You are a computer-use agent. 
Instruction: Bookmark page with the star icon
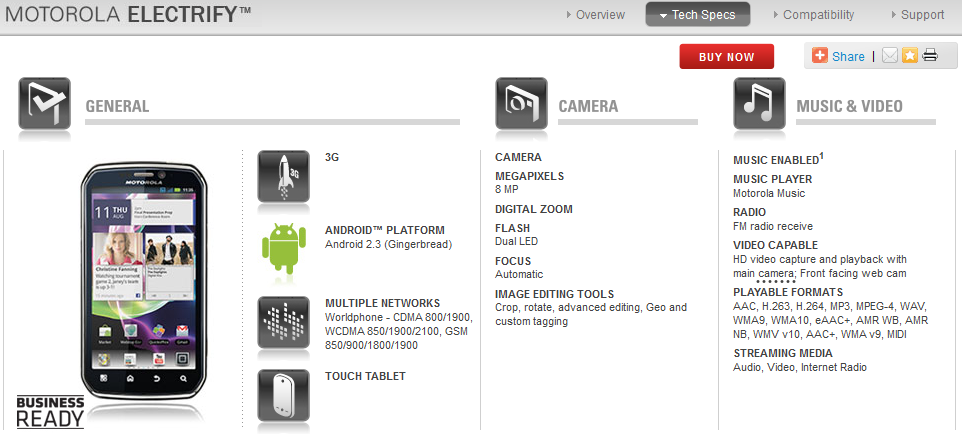coord(910,55)
